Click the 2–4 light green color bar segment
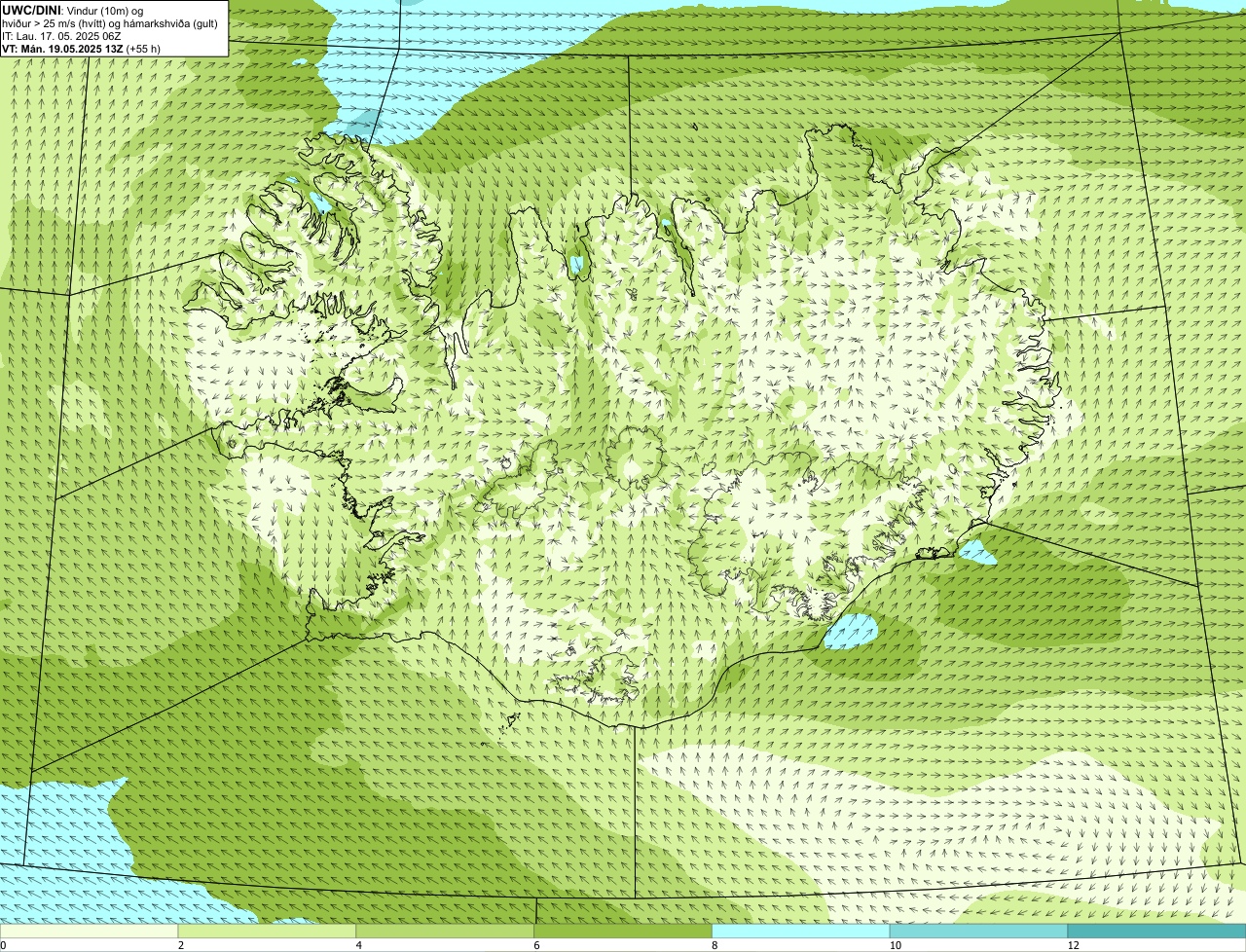 [268, 932]
